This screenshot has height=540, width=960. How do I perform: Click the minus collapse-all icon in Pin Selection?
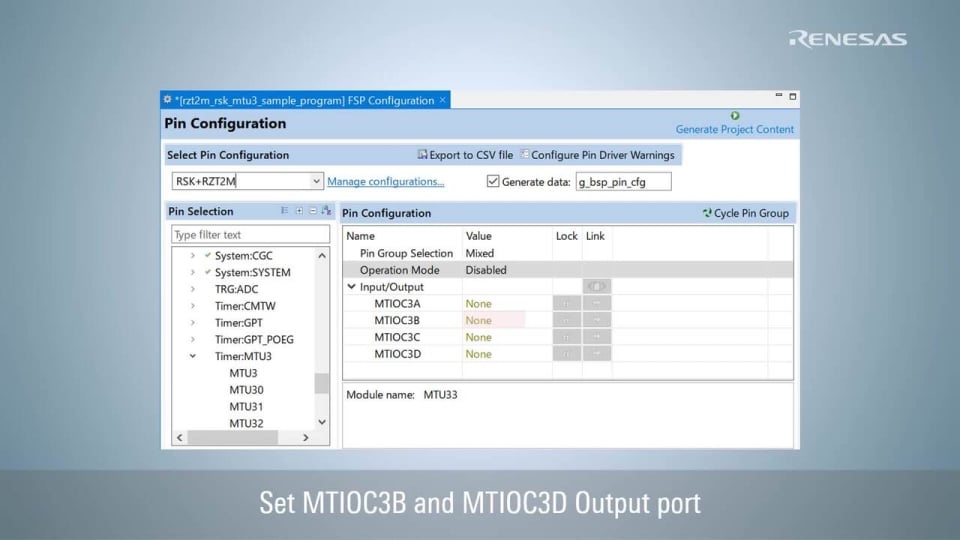click(x=313, y=211)
